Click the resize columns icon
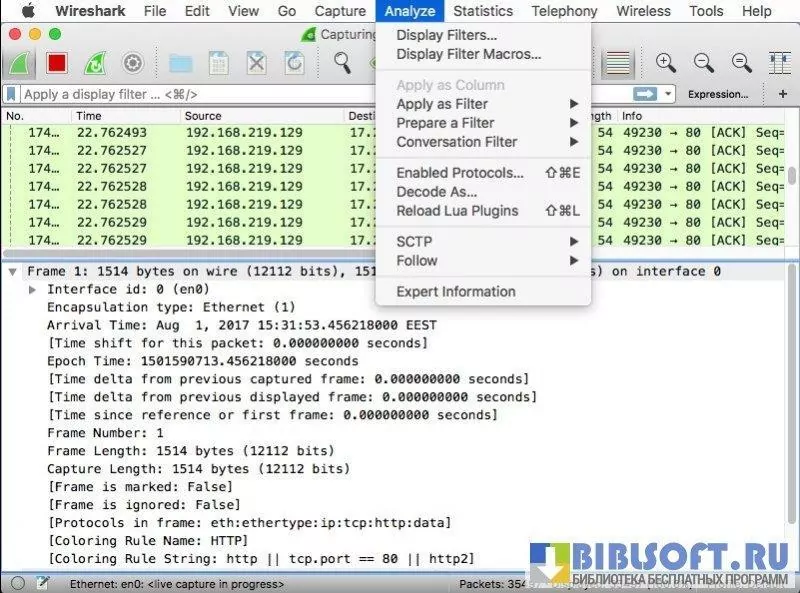Image resolution: width=800 pixels, height=593 pixels. 779,64
